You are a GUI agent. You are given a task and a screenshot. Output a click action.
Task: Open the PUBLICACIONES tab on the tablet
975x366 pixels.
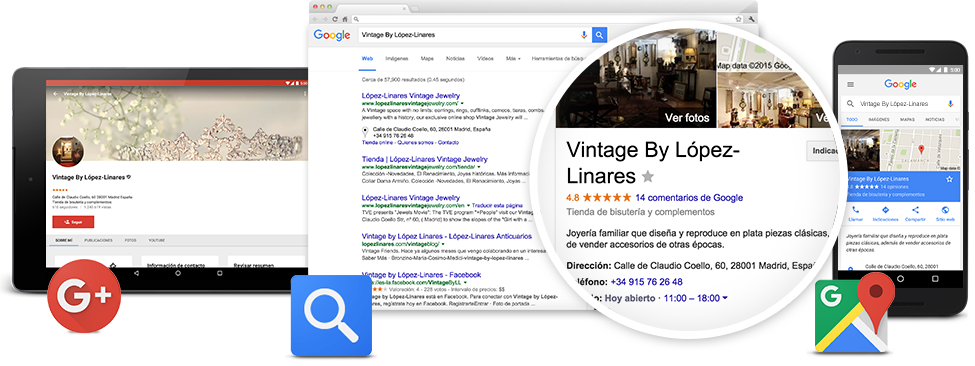(x=98, y=240)
